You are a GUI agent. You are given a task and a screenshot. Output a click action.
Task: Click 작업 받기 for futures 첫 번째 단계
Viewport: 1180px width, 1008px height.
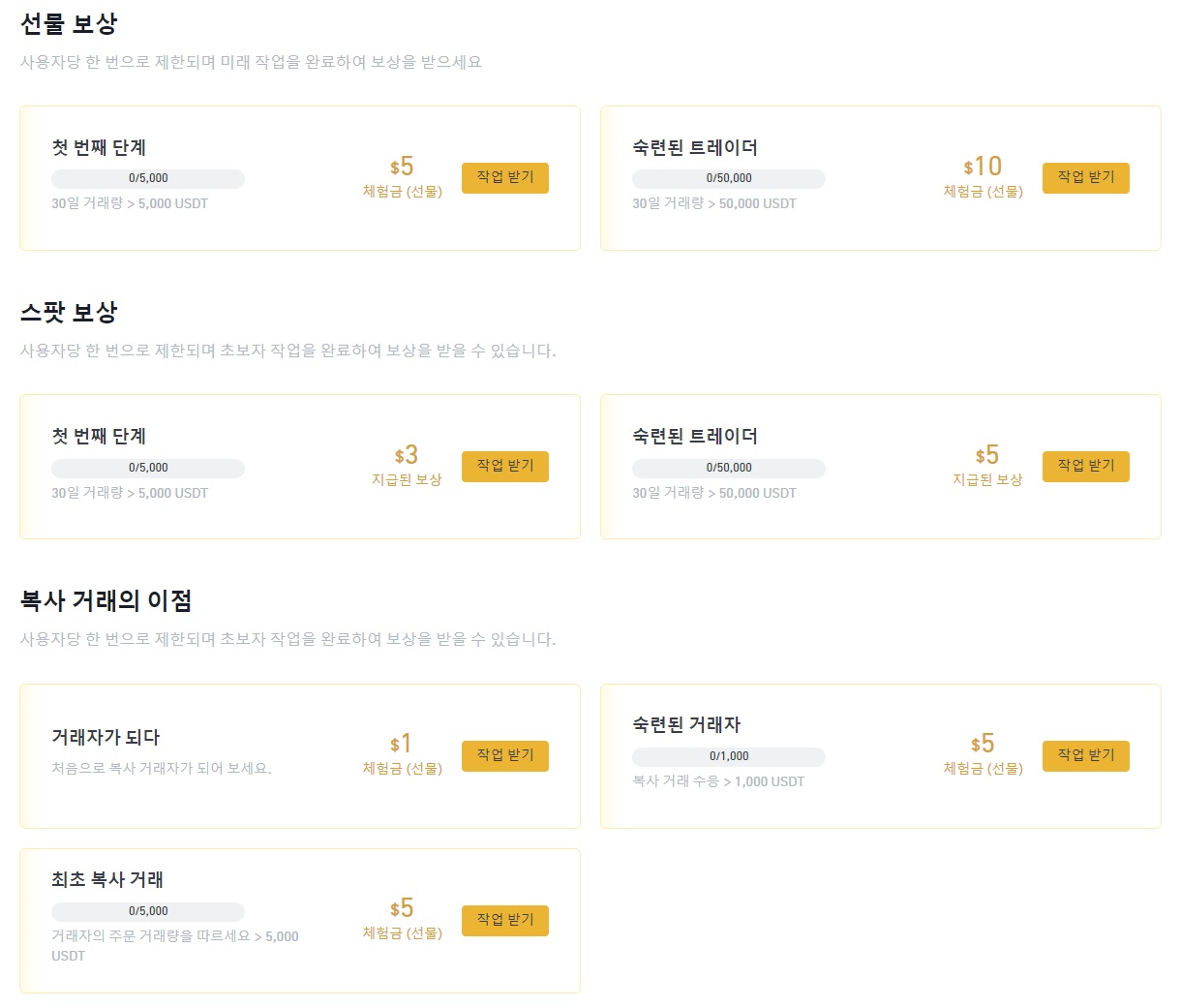point(505,178)
